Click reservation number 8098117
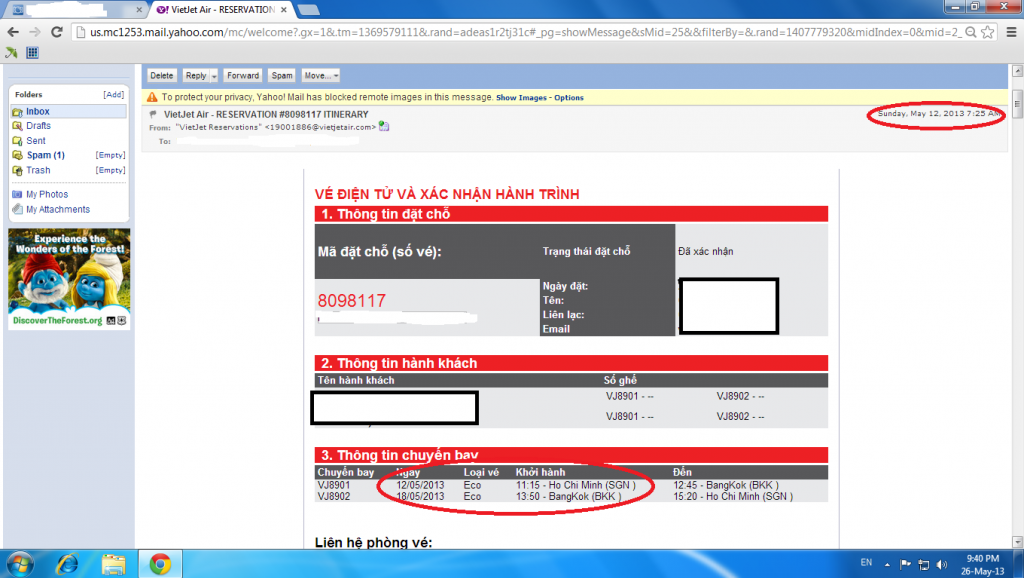The image size is (1024, 578). pos(351,301)
